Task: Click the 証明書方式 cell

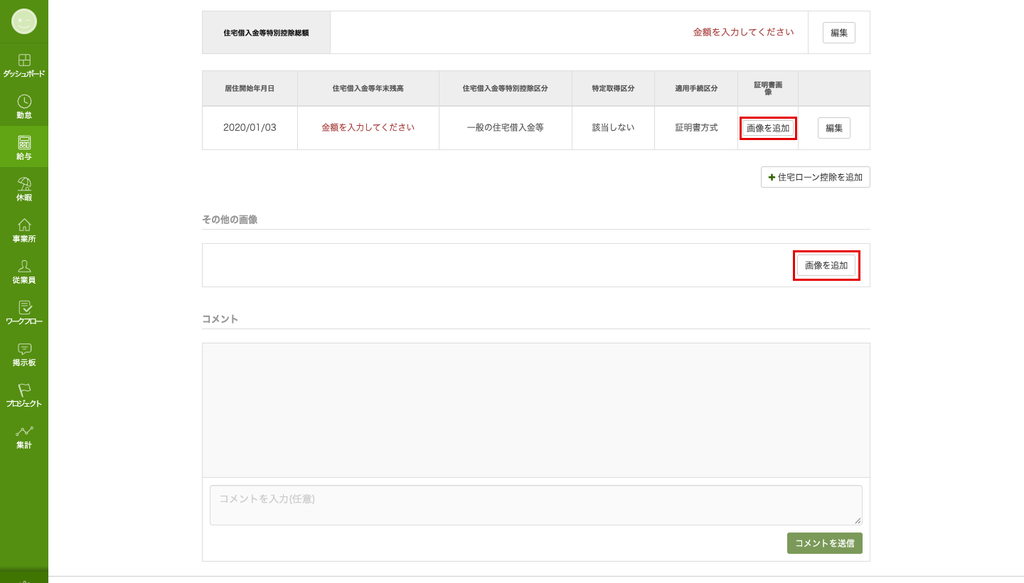Action: click(696, 127)
